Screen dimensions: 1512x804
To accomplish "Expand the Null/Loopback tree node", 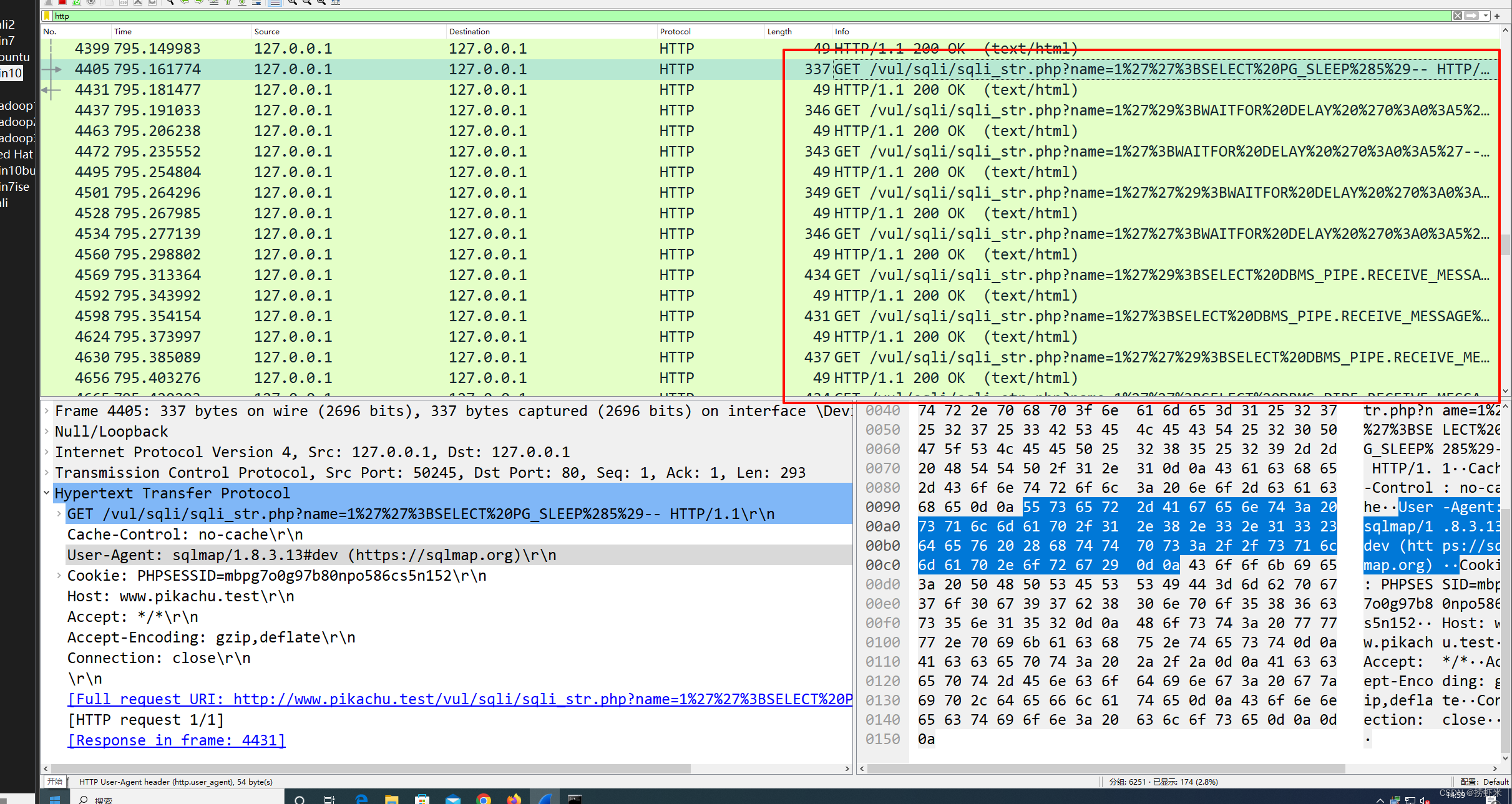I will (47, 432).
